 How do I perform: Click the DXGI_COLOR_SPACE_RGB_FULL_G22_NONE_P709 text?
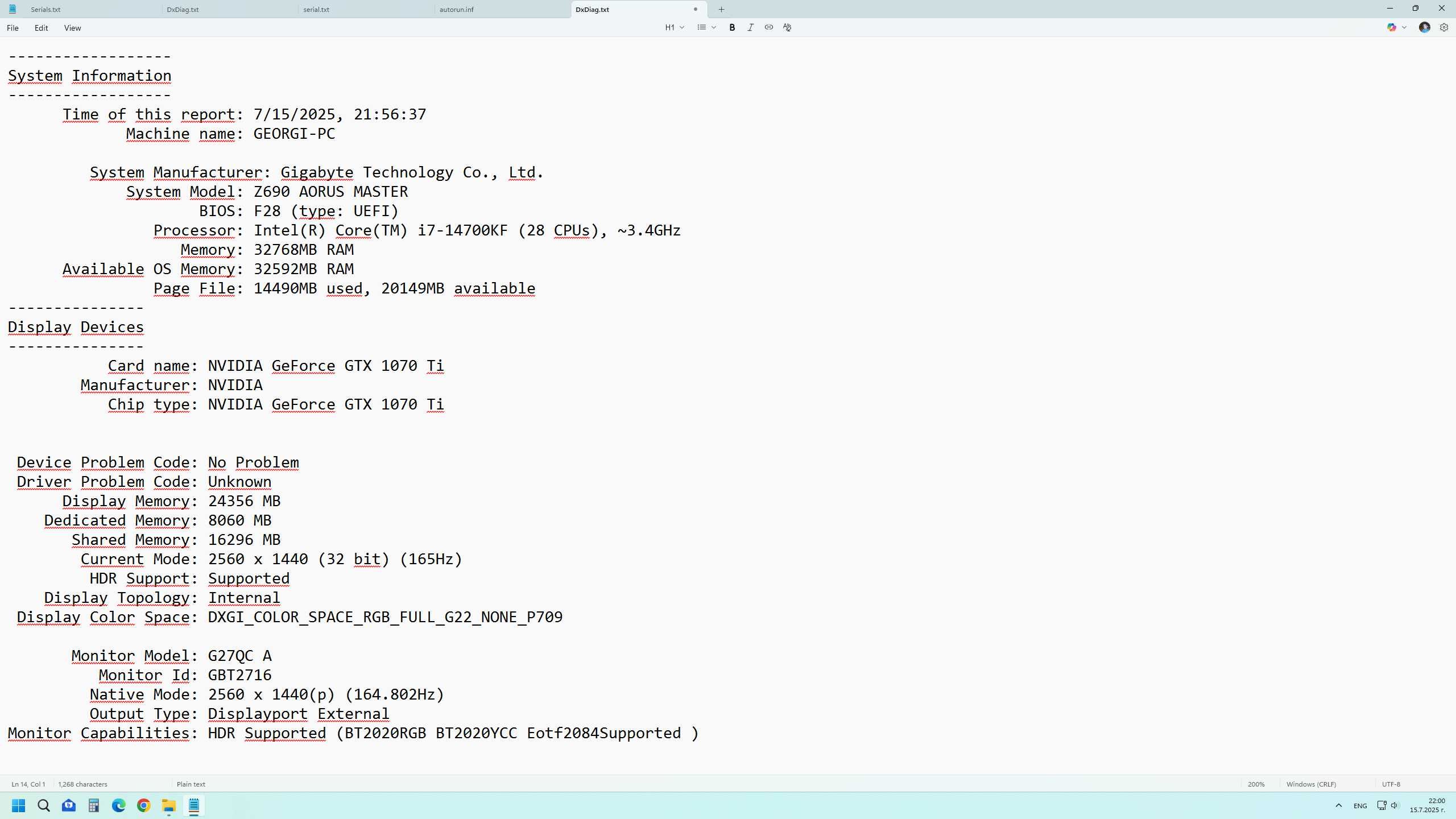coord(385,617)
